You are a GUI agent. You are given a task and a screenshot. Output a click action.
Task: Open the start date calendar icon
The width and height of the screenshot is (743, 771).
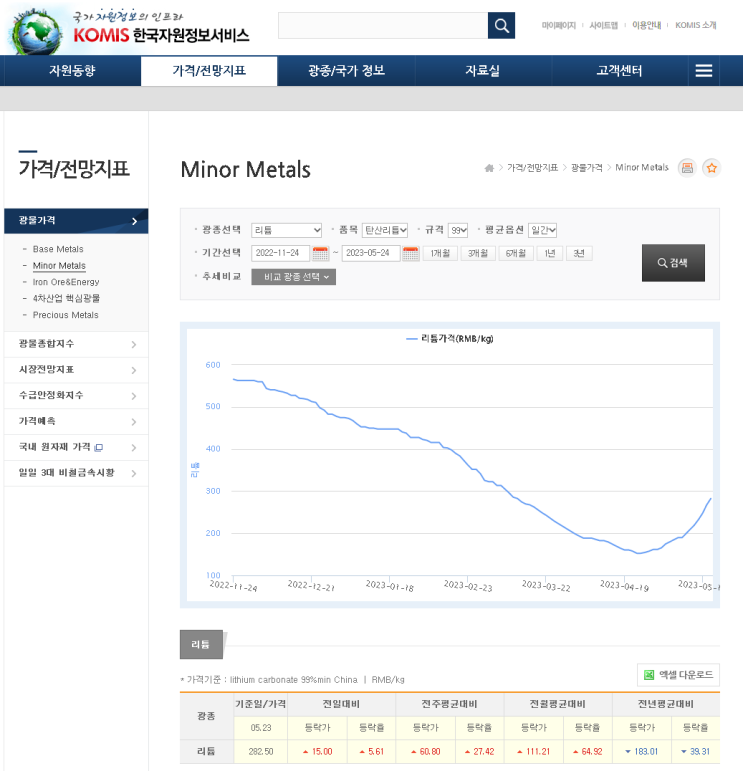(321, 253)
